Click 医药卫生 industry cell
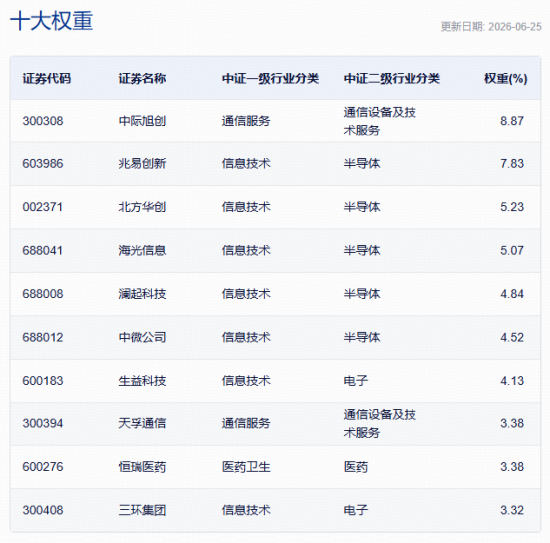This screenshot has height=543, width=550. 246,467
